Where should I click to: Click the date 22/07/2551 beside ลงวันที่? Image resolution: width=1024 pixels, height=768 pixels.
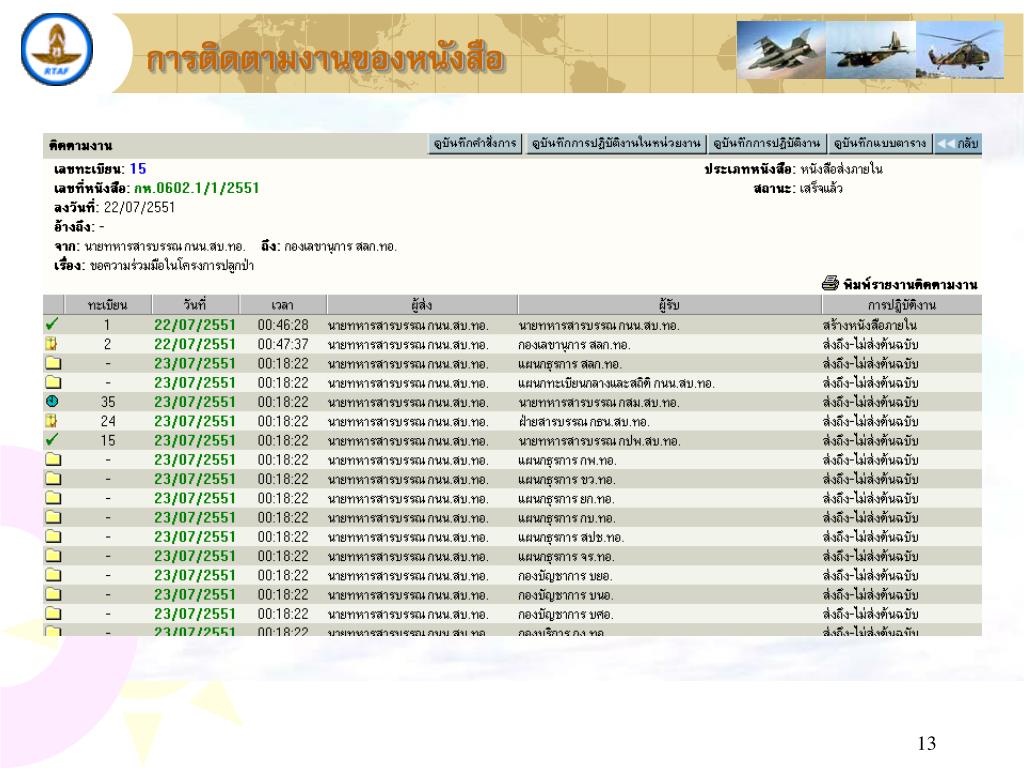click(x=139, y=208)
